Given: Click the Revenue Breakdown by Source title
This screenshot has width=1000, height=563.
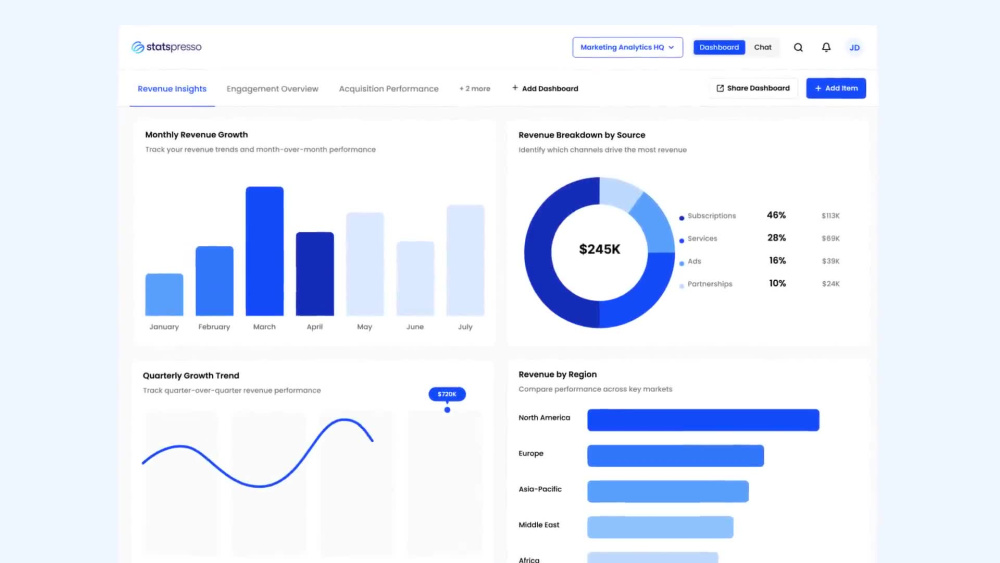Looking at the screenshot, I should coord(582,135).
